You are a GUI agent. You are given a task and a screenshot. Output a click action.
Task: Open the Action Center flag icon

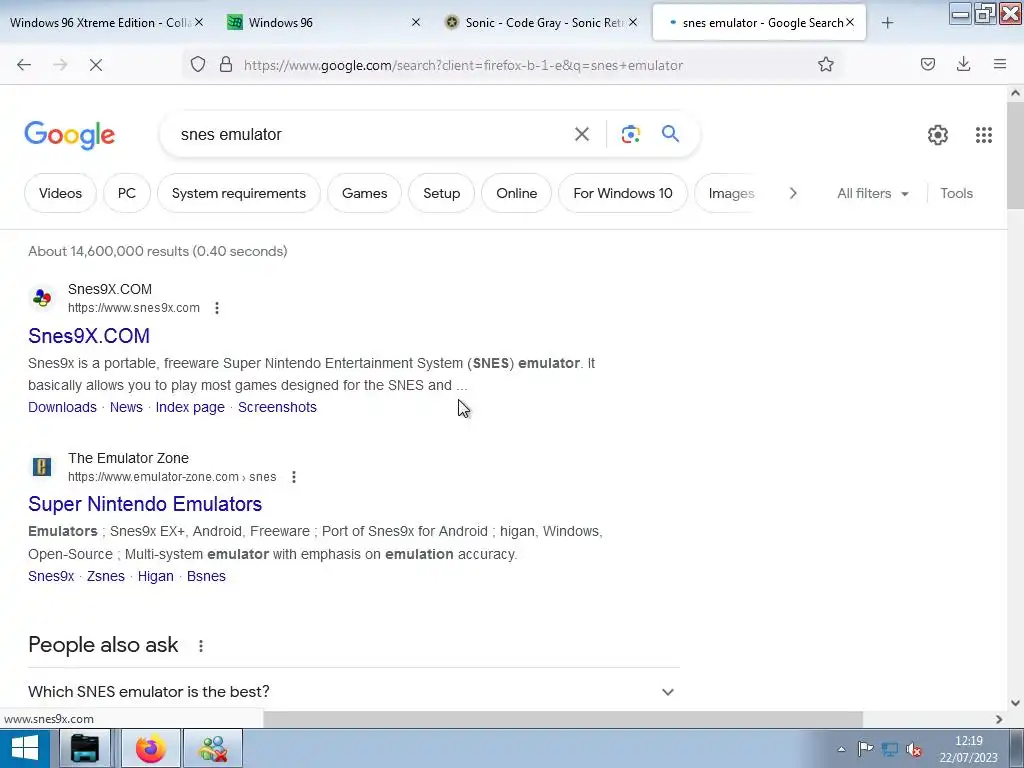(865, 749)
